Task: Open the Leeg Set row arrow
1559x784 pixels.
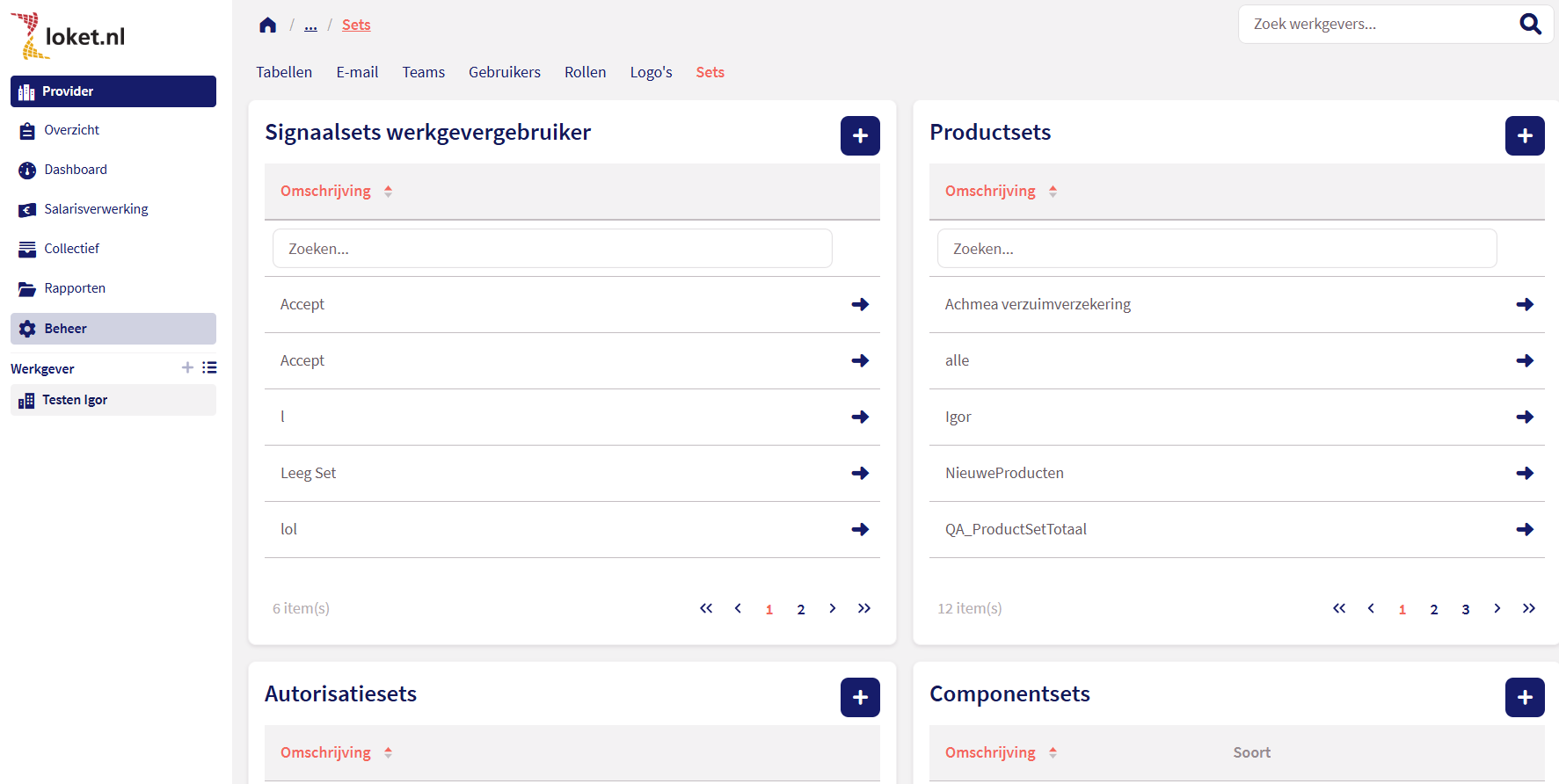Action: point(859,473)
